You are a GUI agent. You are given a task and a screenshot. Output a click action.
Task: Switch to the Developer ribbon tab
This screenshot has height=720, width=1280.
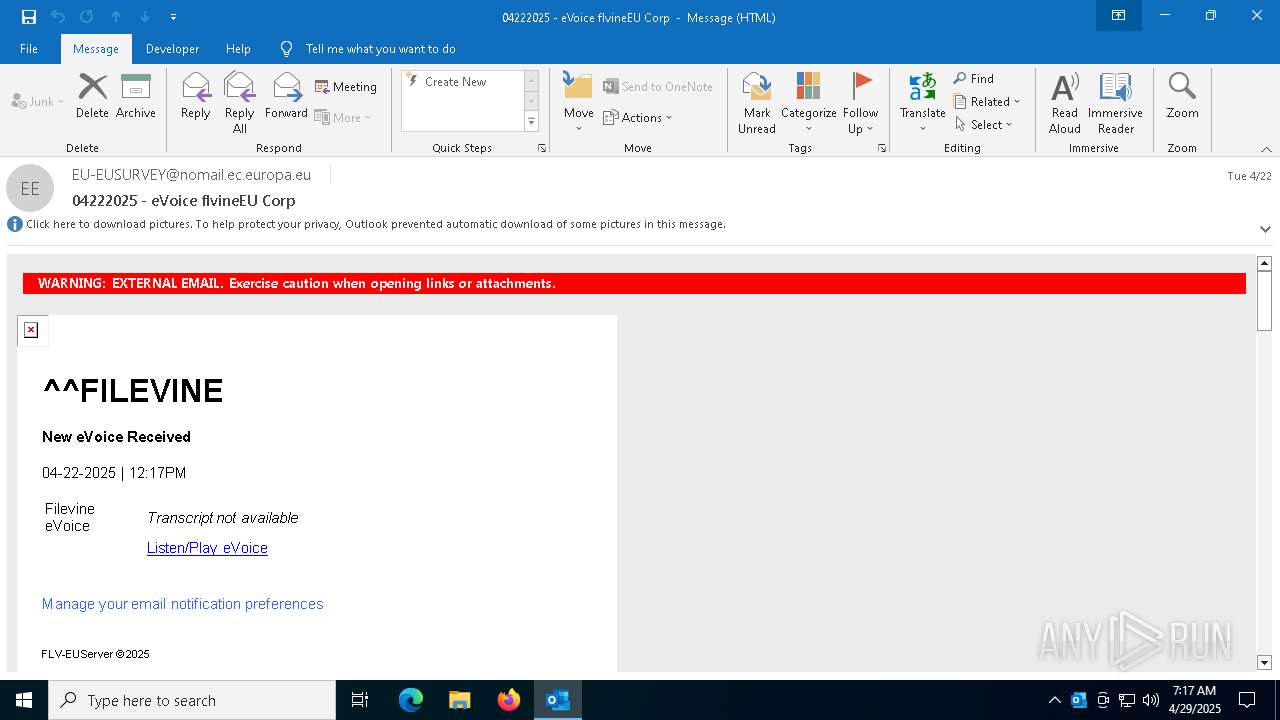coord(172,49)
